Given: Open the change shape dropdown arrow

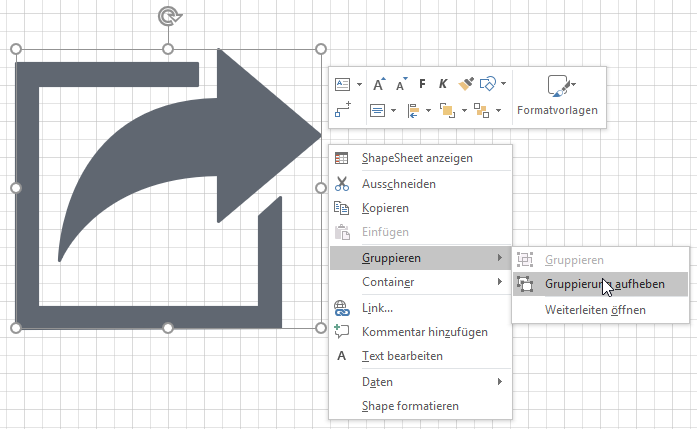Looking at the screenshot, I should (503, 84).
